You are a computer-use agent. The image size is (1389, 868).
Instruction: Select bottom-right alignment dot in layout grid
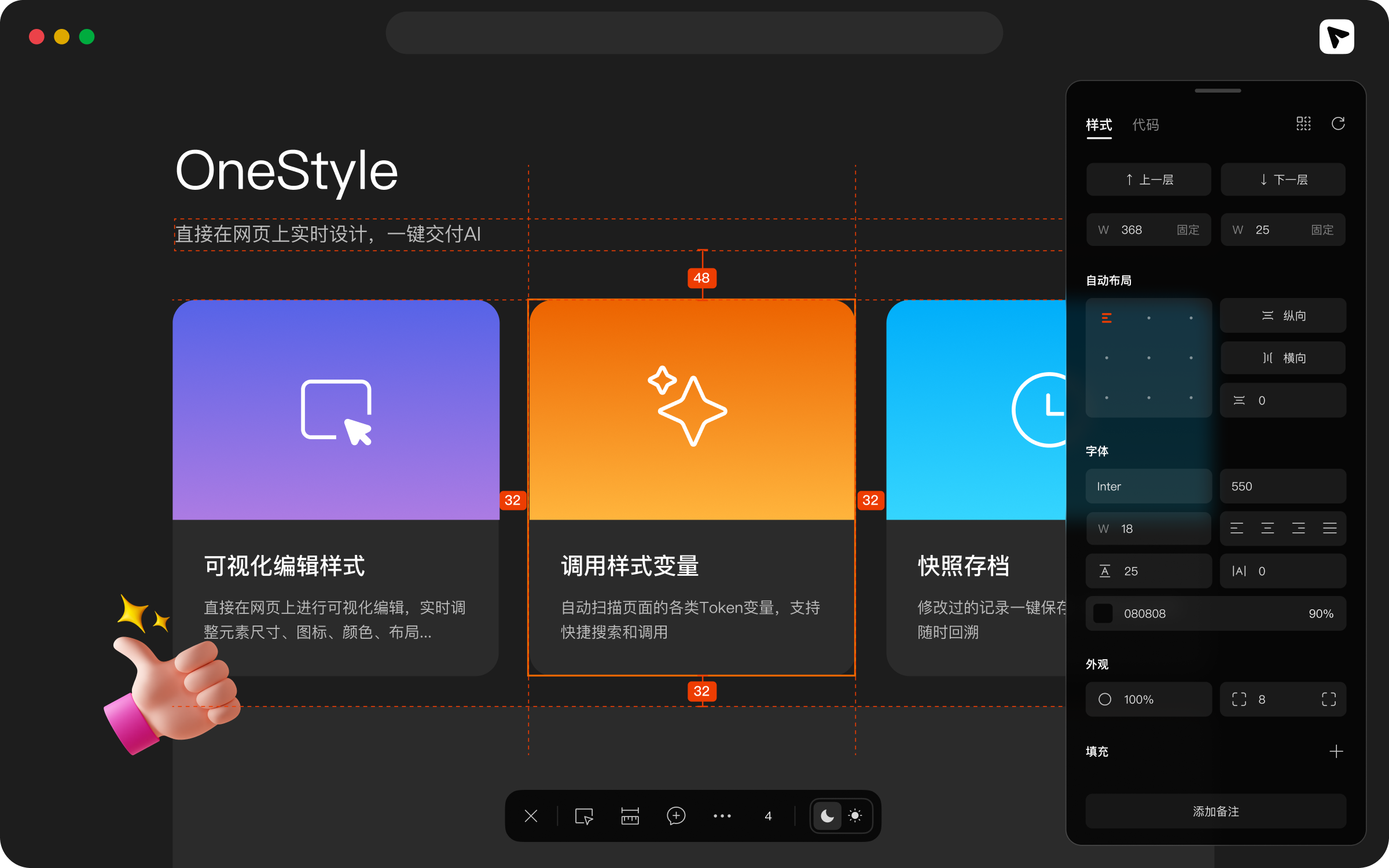point(1191,398)
